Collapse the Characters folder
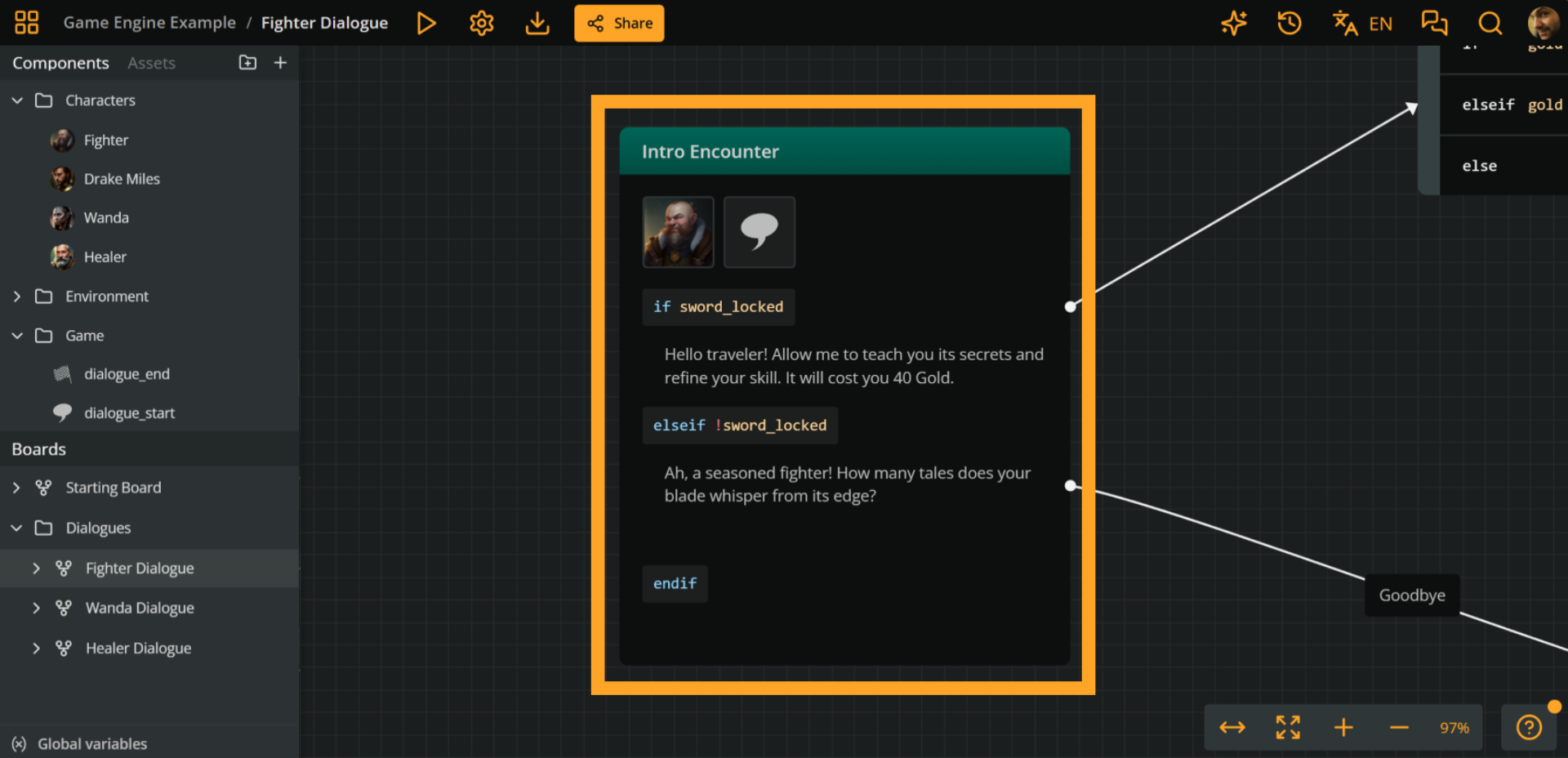The image size is (1568, 758). click(17, 100)
